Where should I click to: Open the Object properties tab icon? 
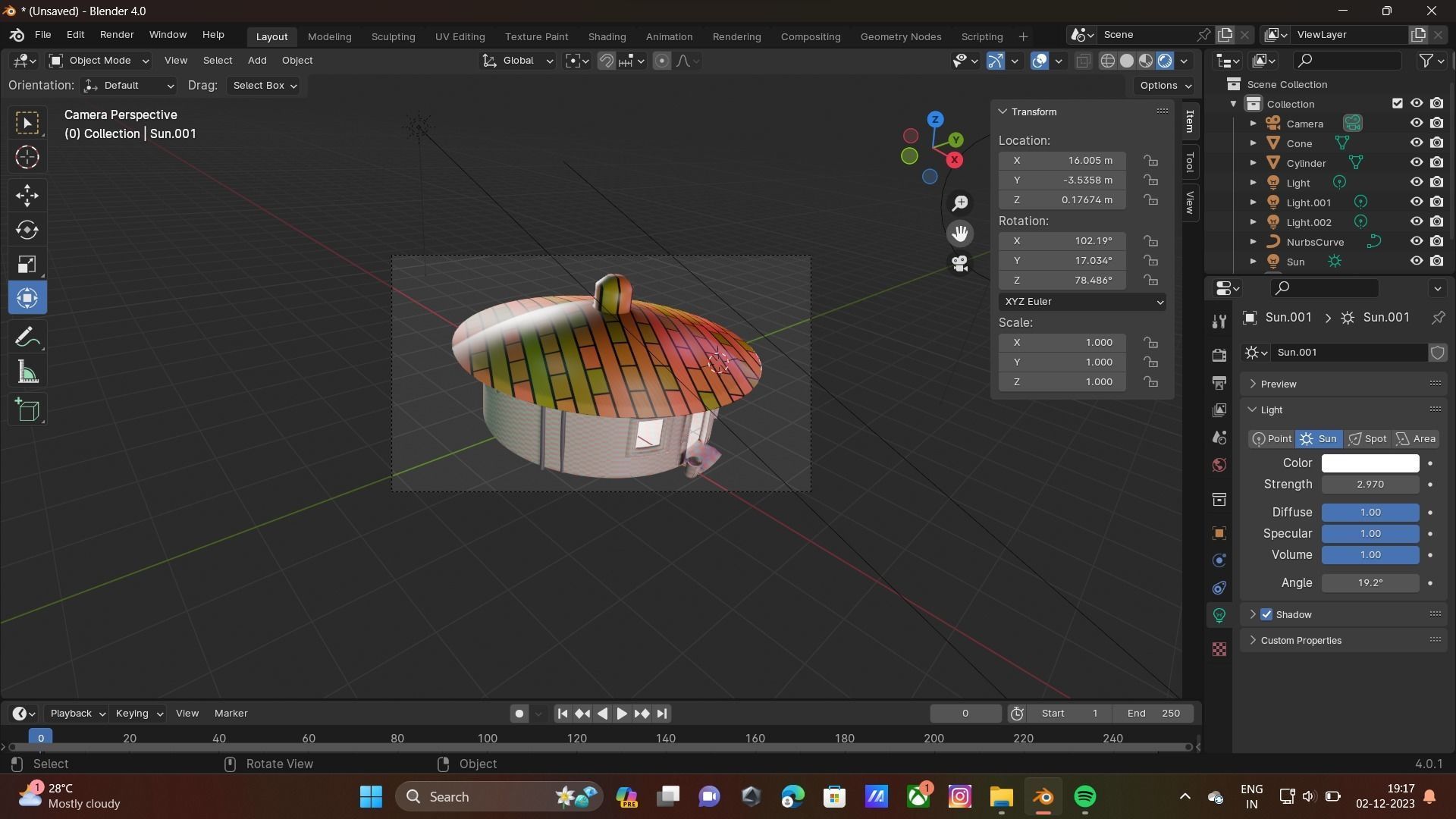1219,533
